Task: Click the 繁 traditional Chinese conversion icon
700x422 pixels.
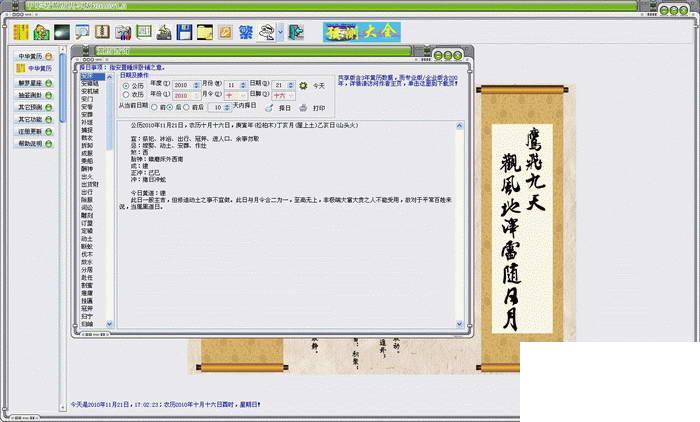Action: [x=246, y=32]
